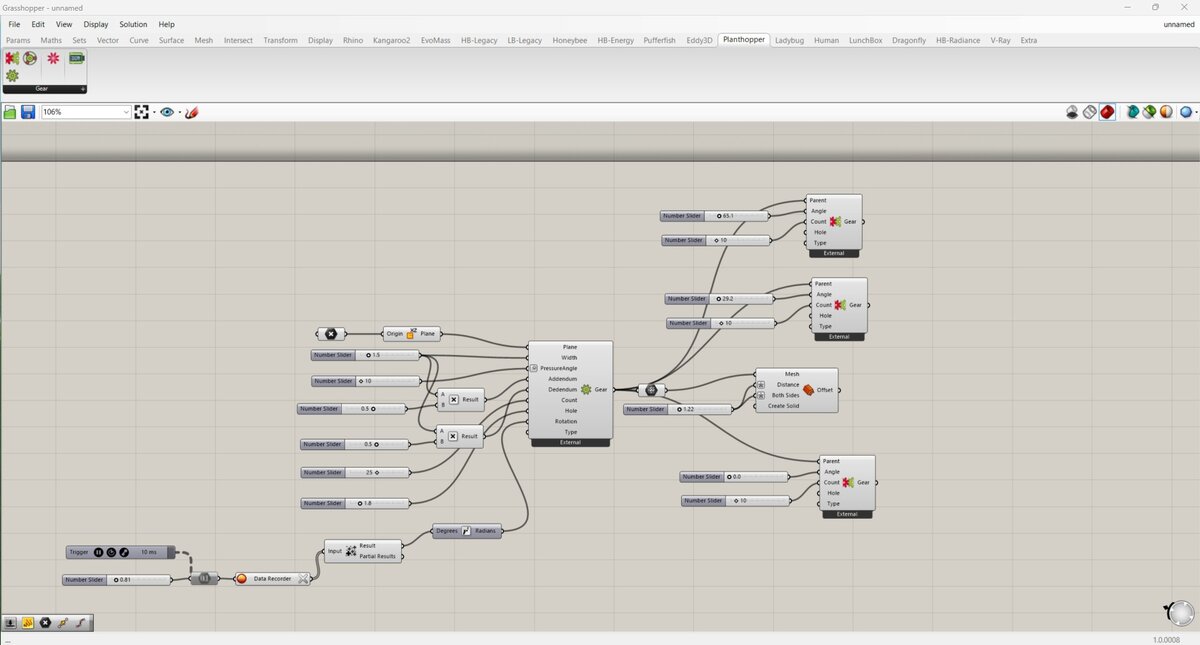This screenshot has height=645, width=1200.
Task: Click the Degrees to Radians component
Action: (x=467, y=532)
